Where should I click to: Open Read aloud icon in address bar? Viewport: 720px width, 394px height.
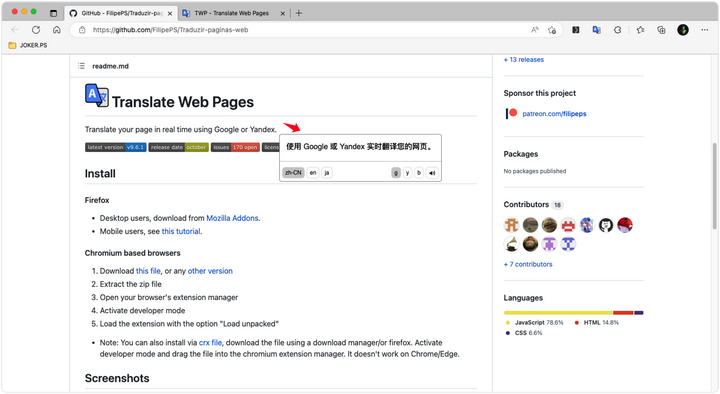tap(534, 30)
